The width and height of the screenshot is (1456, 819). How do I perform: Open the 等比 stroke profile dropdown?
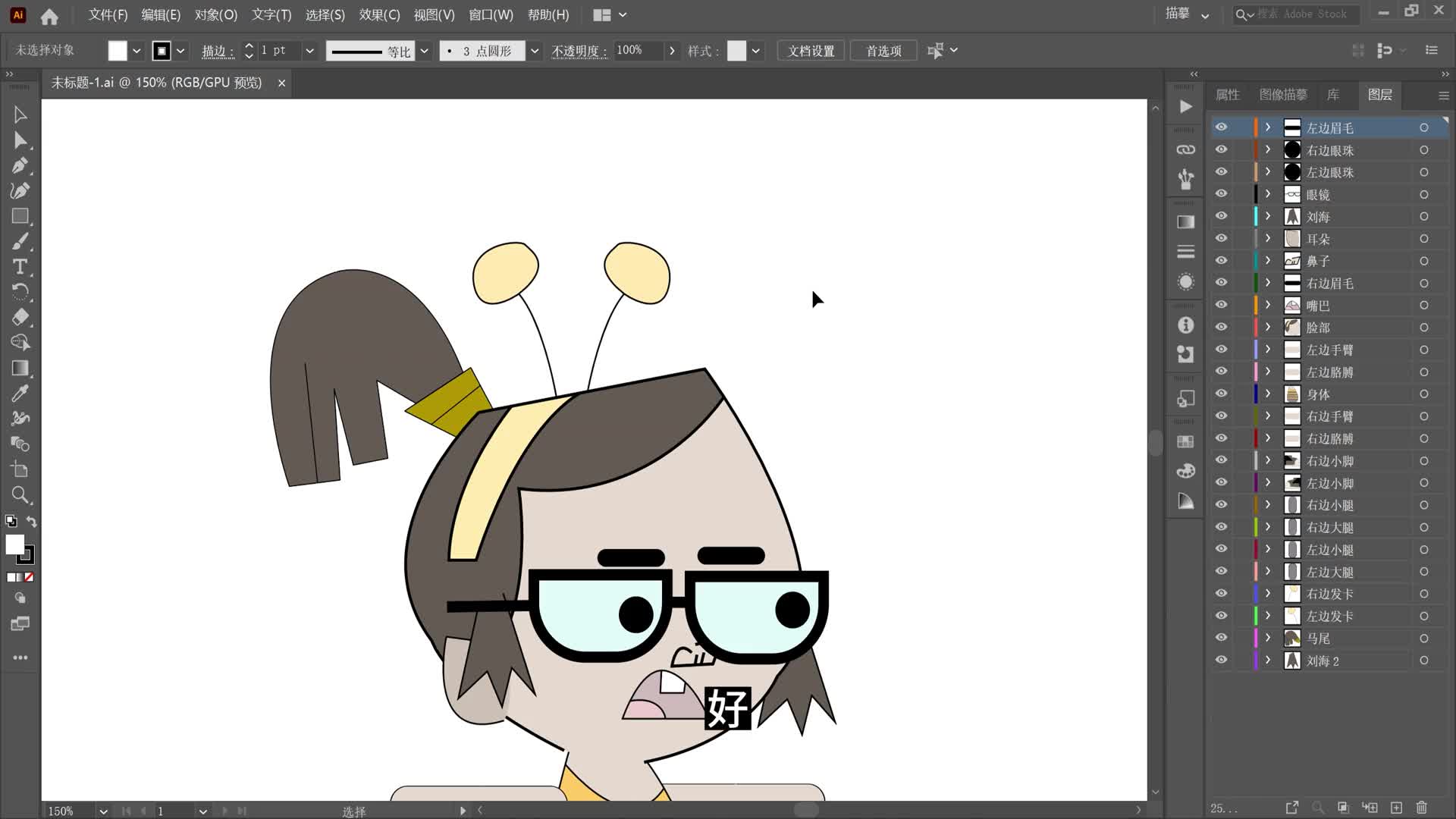click(425, 51)
